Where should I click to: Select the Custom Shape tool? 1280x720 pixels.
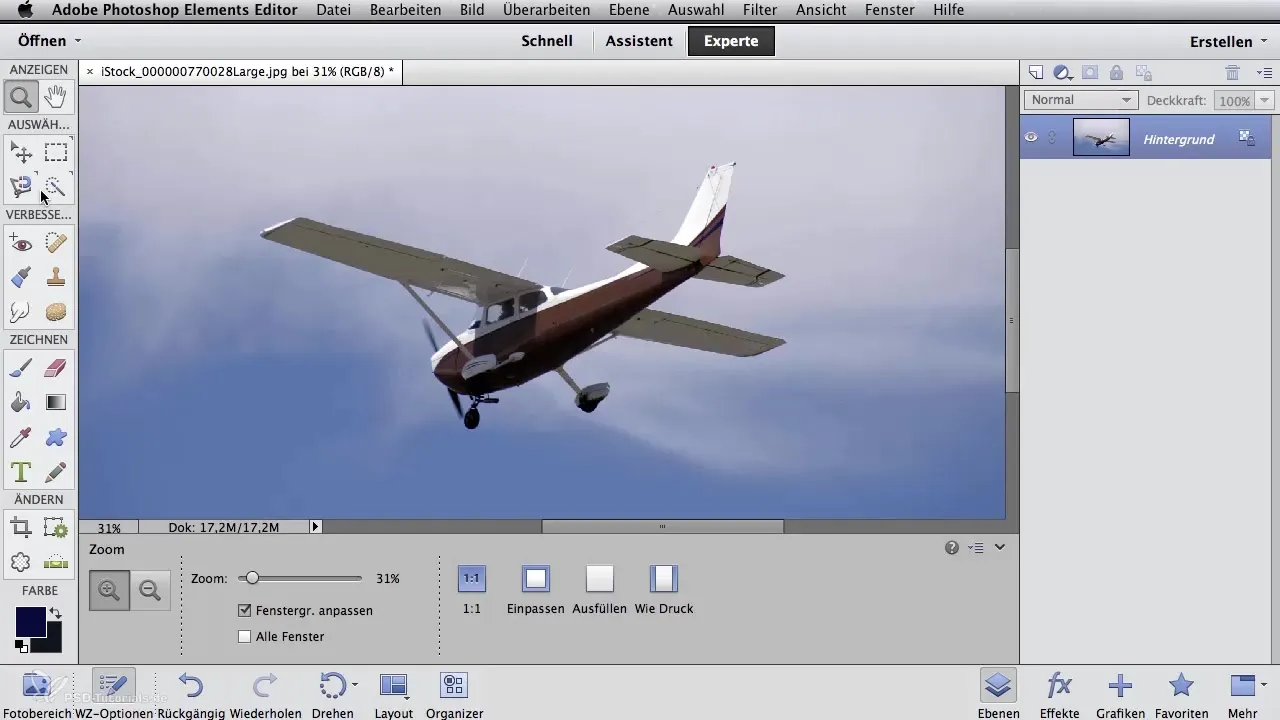pos(56,437)
